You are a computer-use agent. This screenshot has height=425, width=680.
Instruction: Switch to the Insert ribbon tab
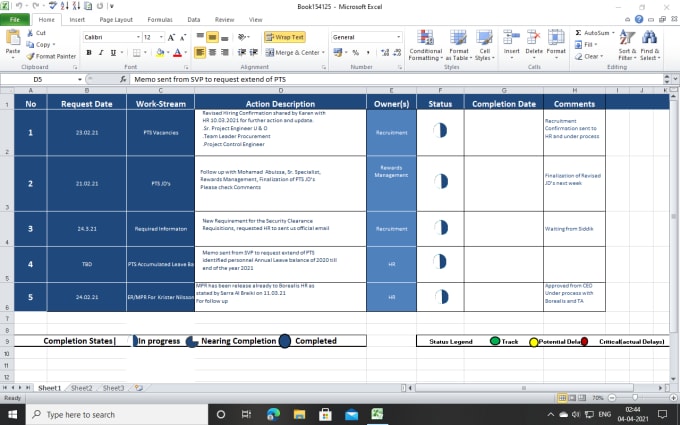[77, 20]
